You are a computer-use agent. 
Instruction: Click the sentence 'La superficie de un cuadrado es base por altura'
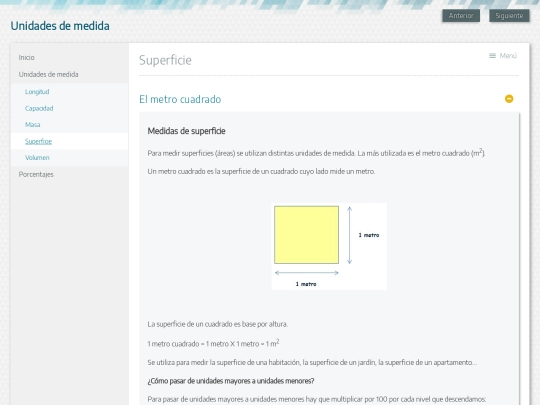[x=218, y=324]
